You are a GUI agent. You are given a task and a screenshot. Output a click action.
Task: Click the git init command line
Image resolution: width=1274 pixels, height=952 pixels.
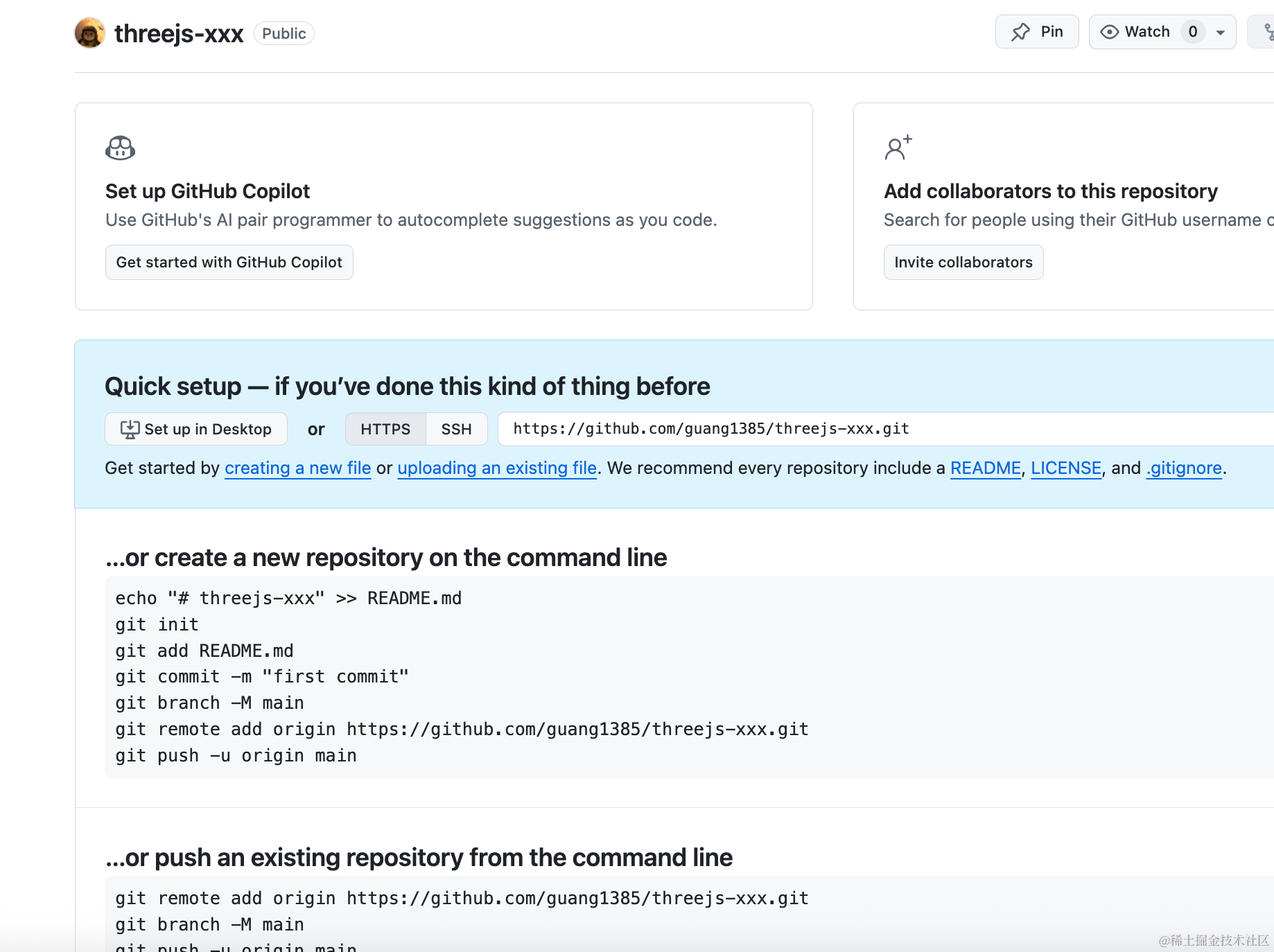coord(157,625)
